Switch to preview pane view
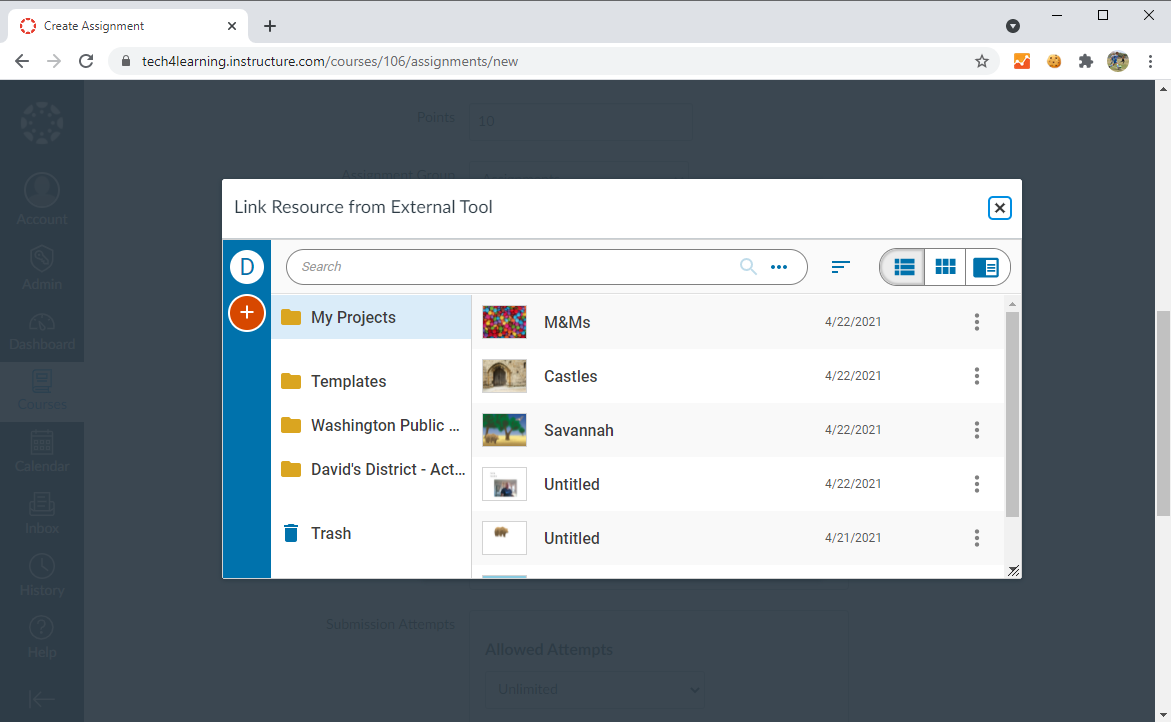This screenshot has width=1171, height=722. [987, 267]
